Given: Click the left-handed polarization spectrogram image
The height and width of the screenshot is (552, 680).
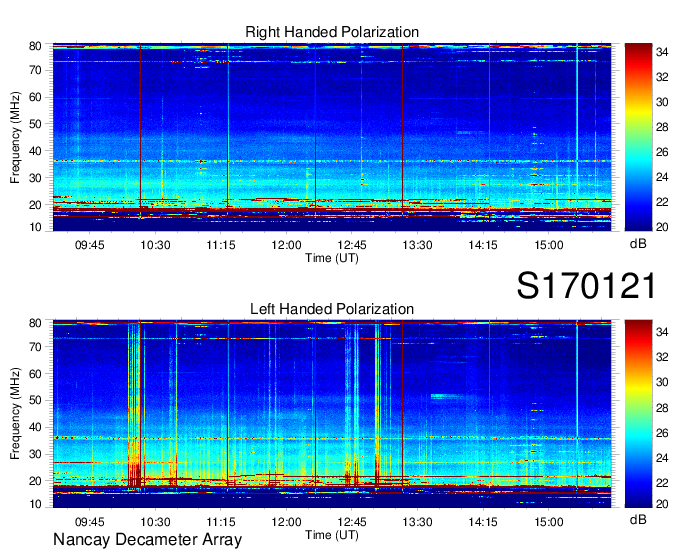Looking at the screenshot, I should [x=332, y=414].
